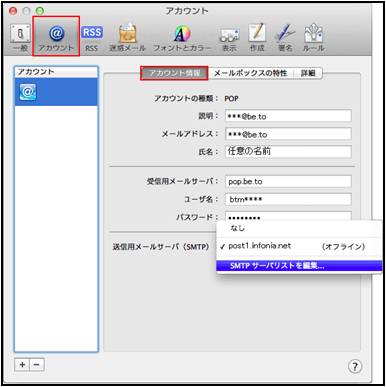
Task: Click the 受信用メールサーバ field pop.be.to
Action: [x=288, y=182]
